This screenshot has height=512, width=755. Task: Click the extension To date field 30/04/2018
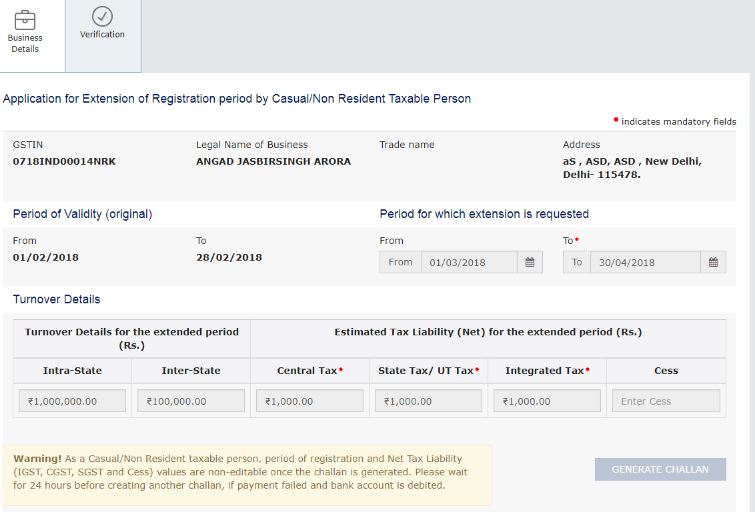point(644,263)
